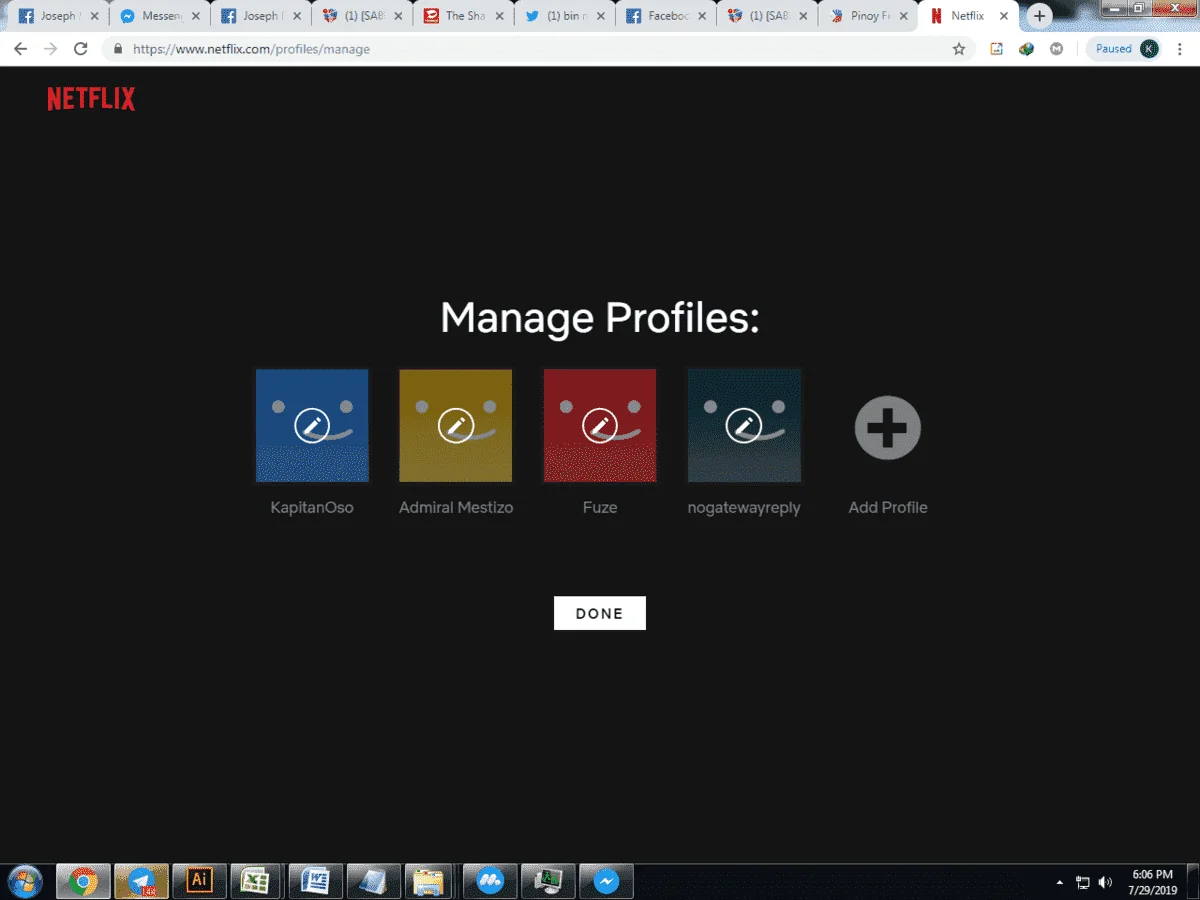
Task: Switch to the Twitter (1) bin tab
Action: [x=563, y=16]
